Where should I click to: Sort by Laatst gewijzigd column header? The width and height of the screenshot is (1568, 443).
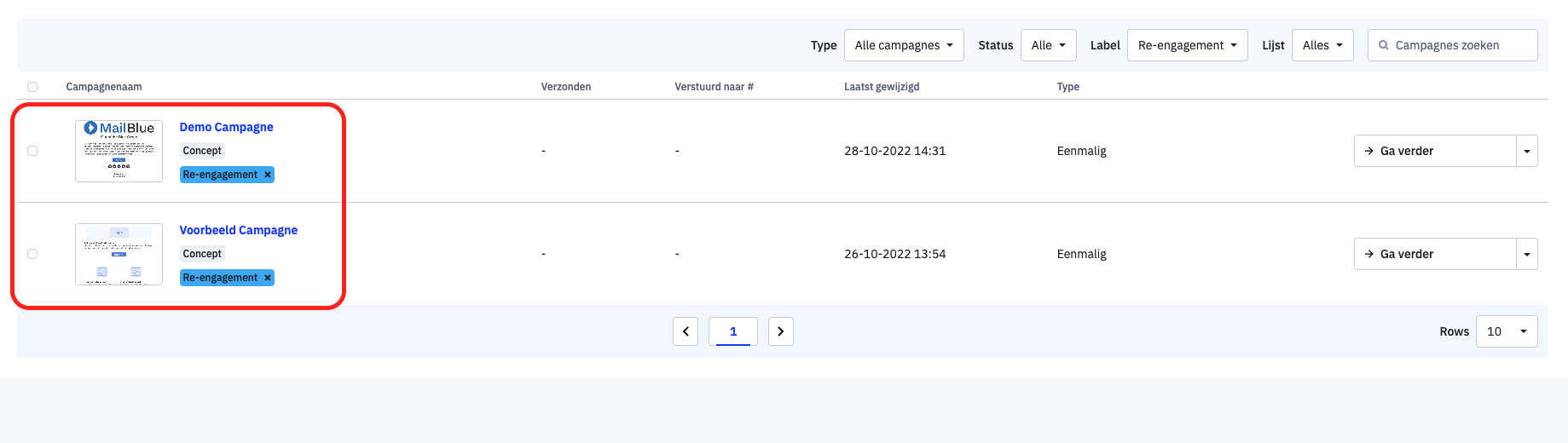pyautogui.click(x=882, y=87)
